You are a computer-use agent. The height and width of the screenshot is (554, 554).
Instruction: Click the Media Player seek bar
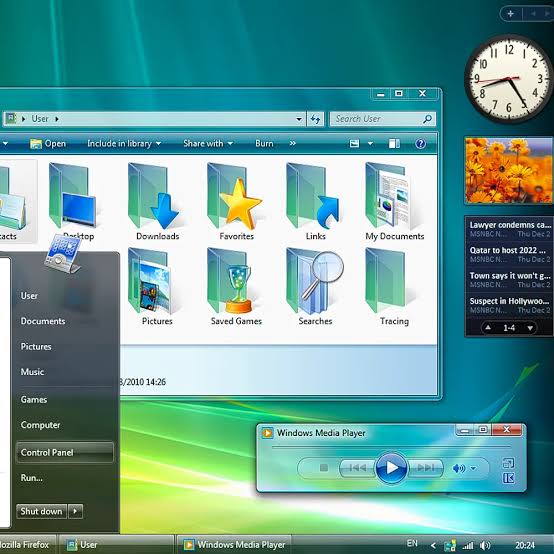(391, 447)
